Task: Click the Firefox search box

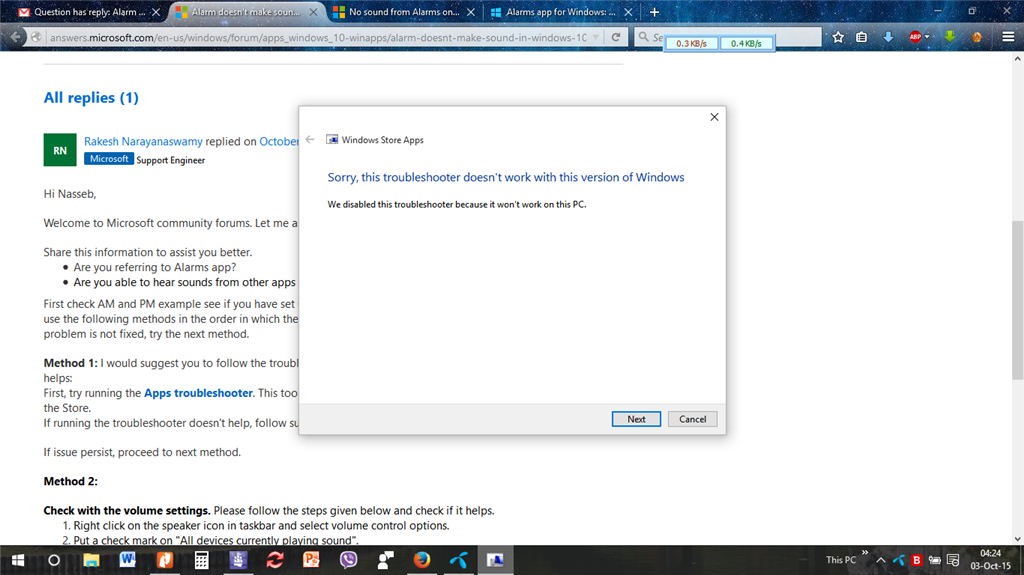Action: coord(727,37)
